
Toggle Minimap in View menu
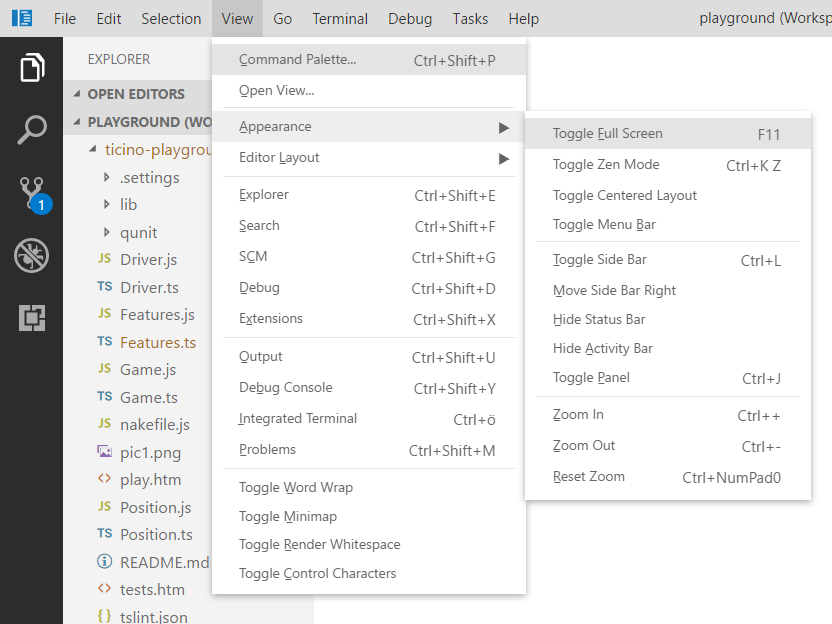[369, 516]
